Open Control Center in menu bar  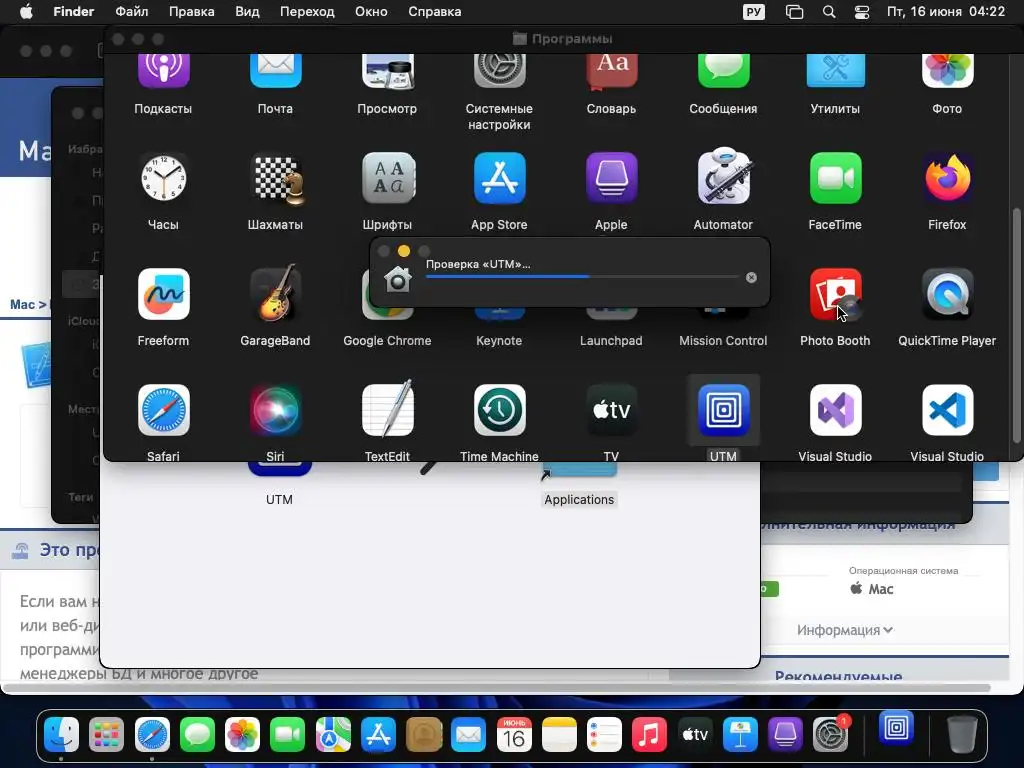pyautogui.click(x=862, y=12)
